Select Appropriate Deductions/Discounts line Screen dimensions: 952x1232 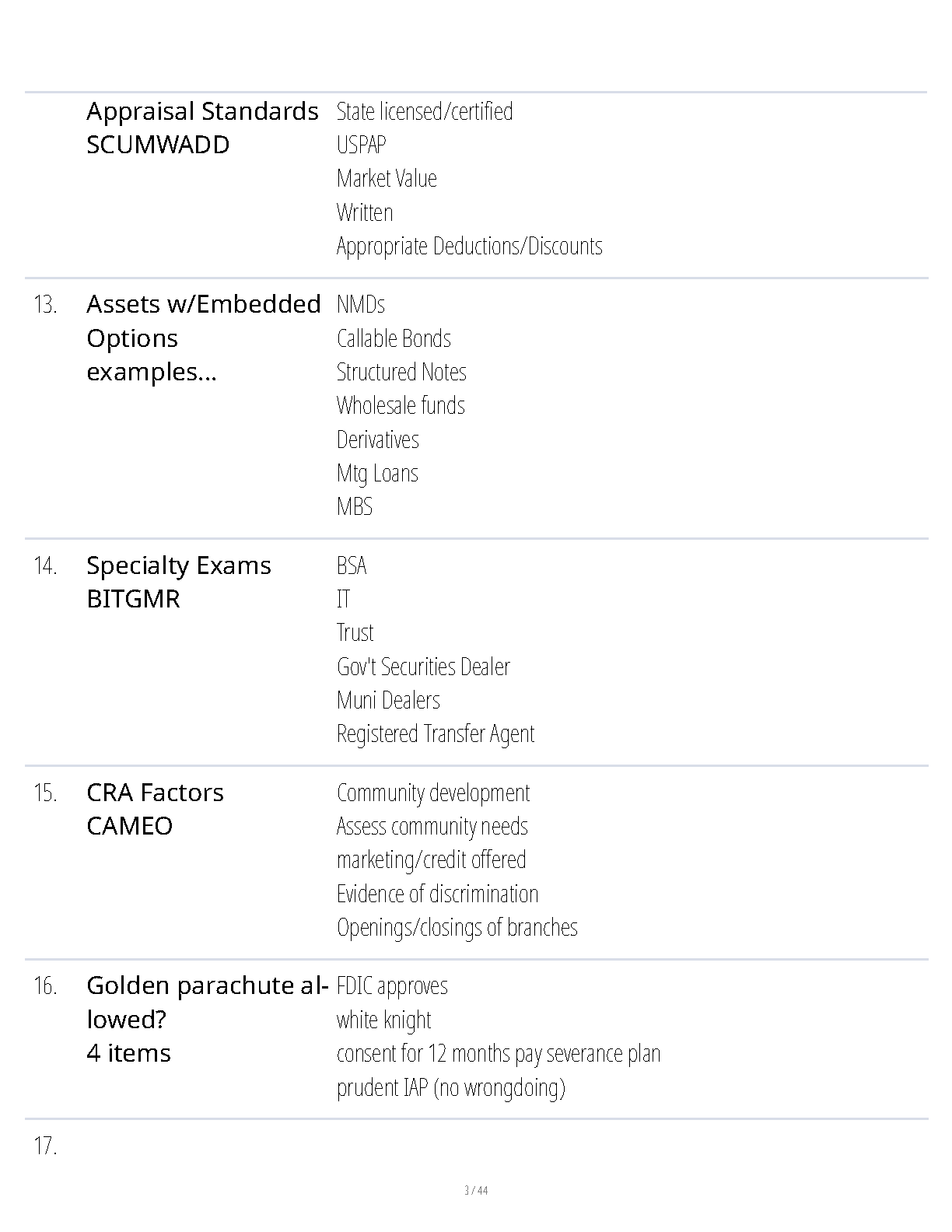click(469, 246)
